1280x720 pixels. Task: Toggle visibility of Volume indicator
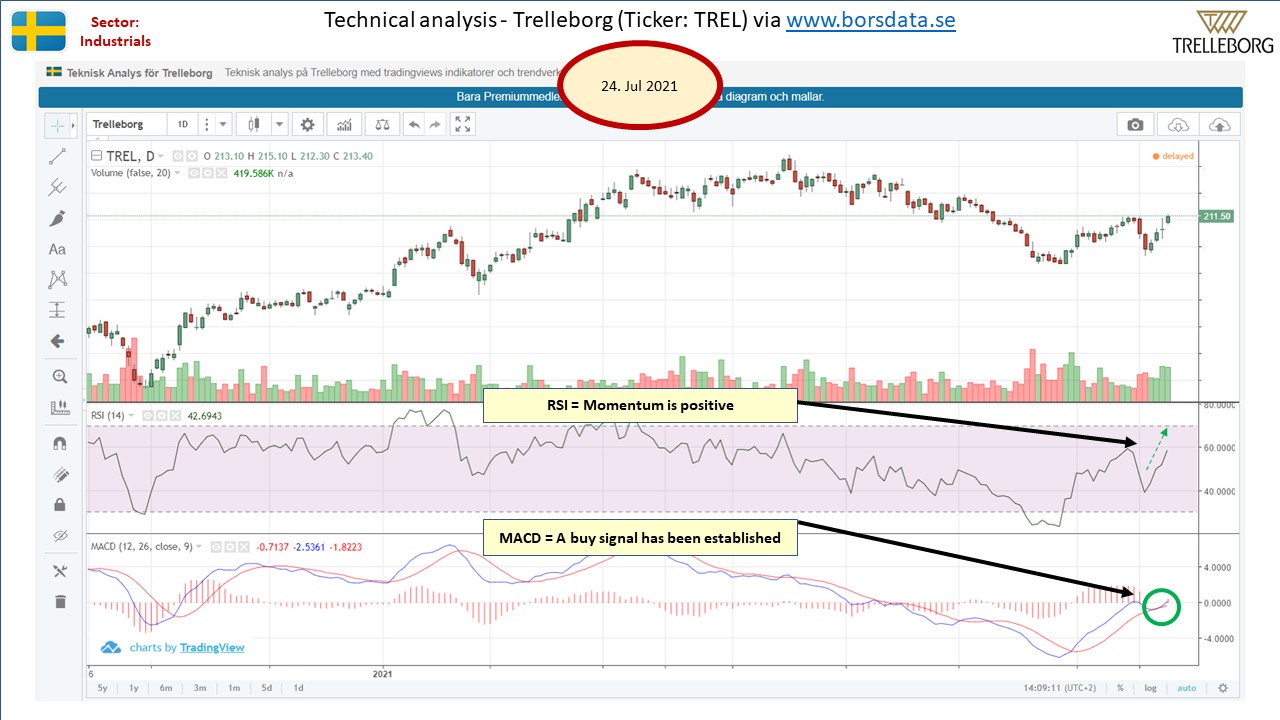click(193, 173)
